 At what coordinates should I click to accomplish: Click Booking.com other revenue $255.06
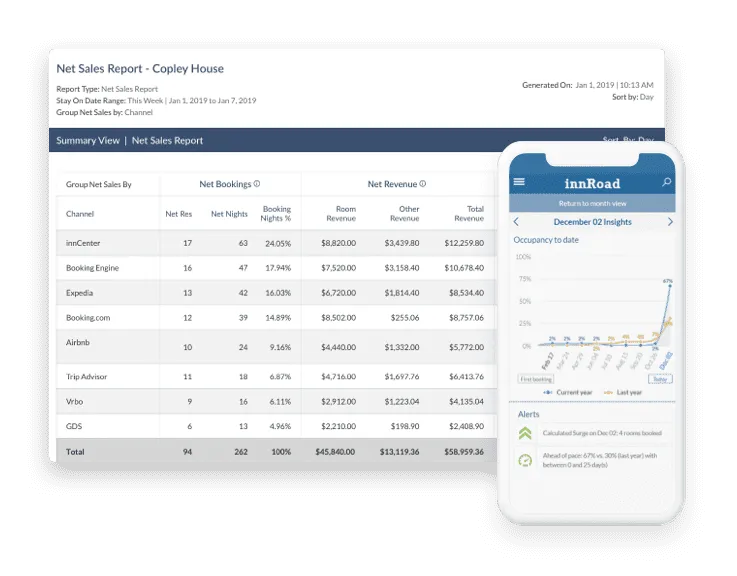(x=405, y=318)
